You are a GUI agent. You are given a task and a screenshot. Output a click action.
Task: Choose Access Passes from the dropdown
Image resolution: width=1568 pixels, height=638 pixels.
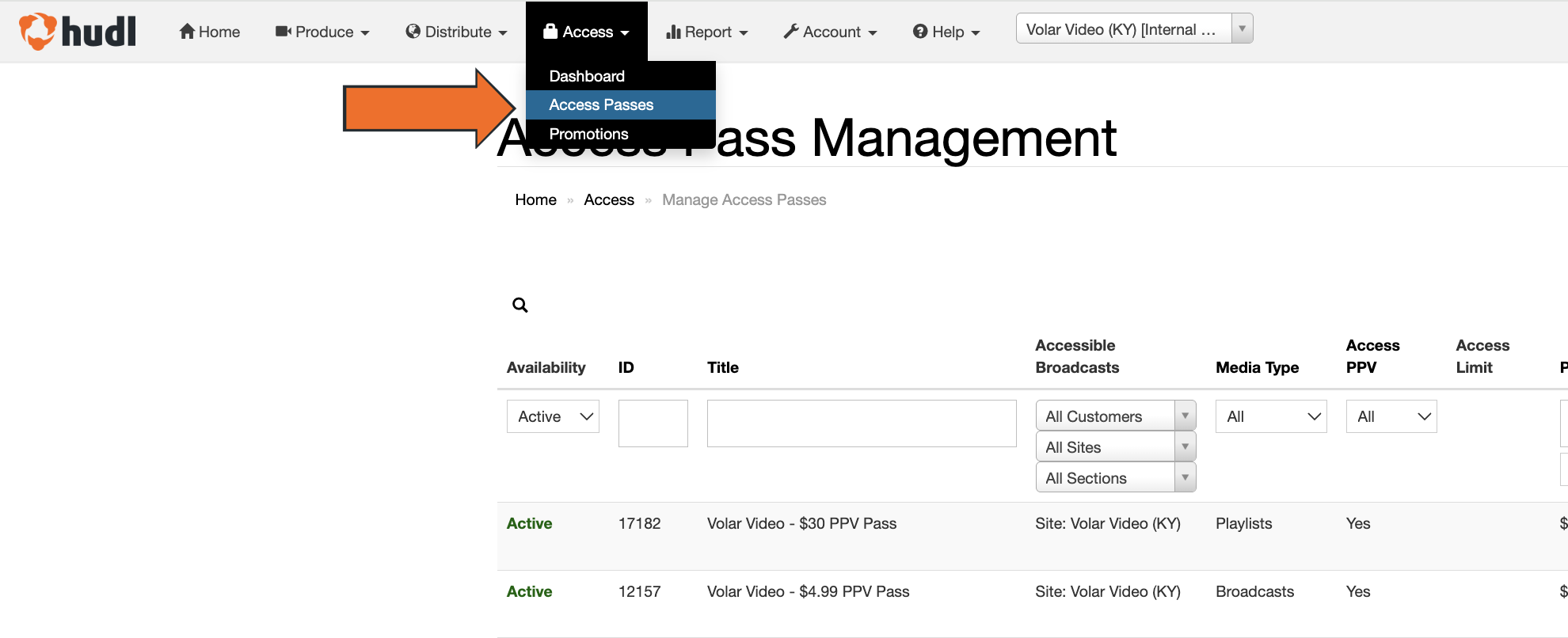click(x=621, y=104)
